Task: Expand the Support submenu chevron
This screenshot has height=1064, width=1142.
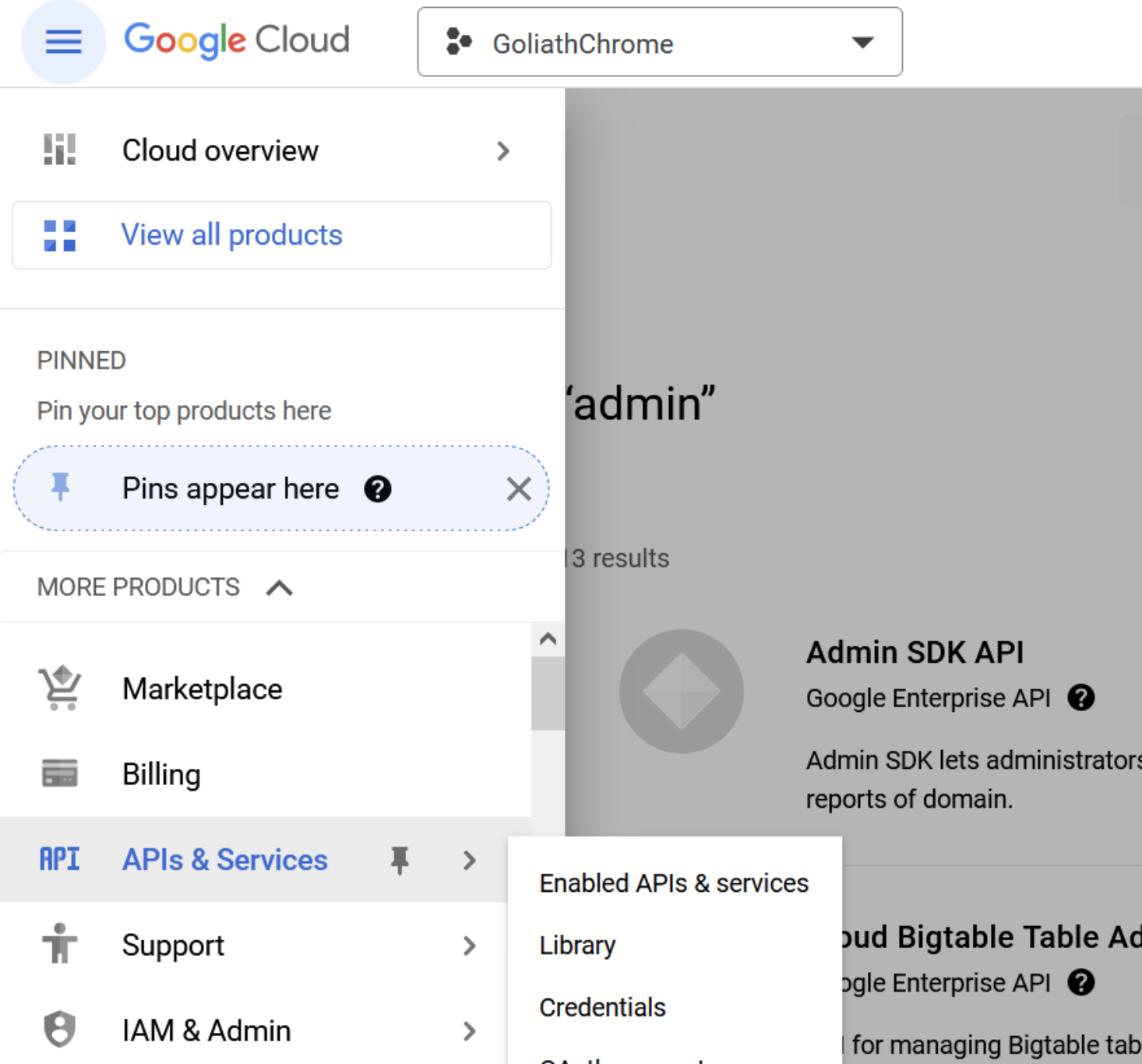Action: 469,946
